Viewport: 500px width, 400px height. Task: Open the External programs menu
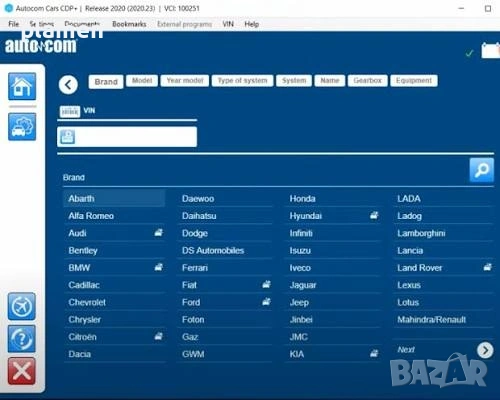tap(184, 24)
